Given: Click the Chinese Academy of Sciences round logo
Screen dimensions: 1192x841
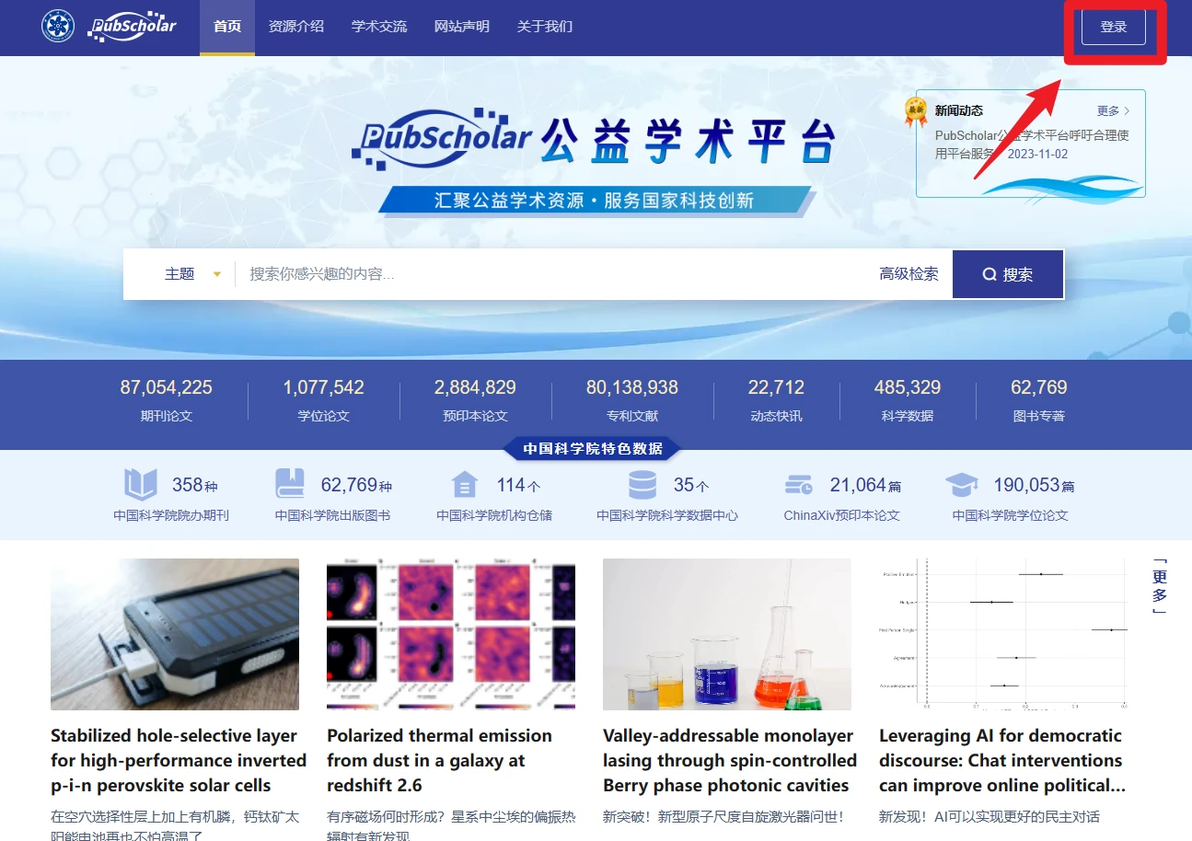Looking at the screenshot, I should tap(58, 26).
